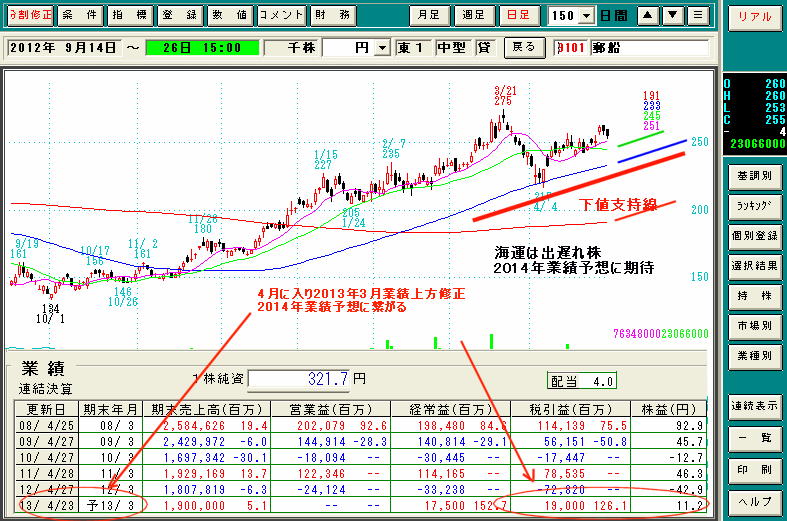Click the 配当 4.0 dividend box
Screen dimensions: 787x521
coord(582,381)
